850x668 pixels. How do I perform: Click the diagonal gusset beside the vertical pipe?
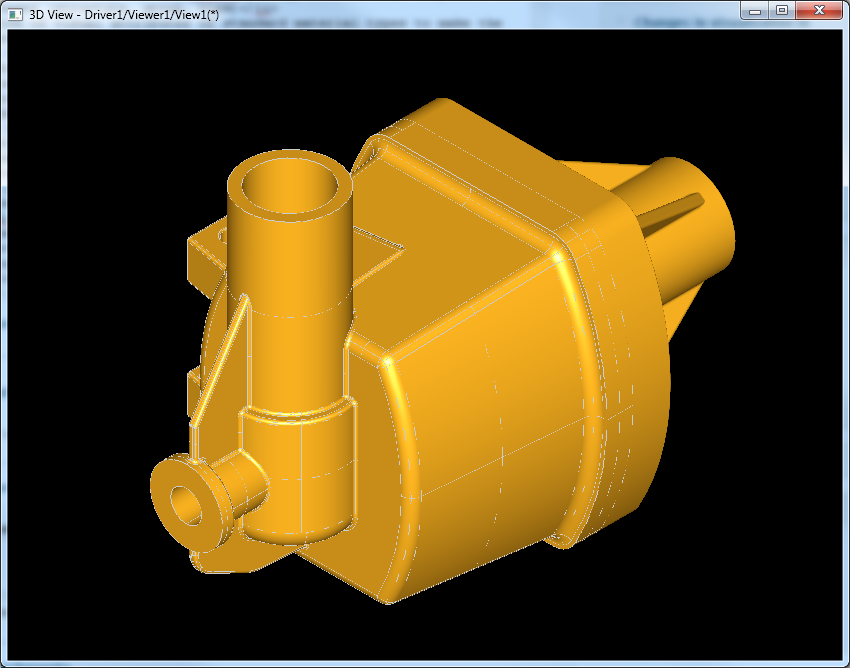(x=222, y=360)
